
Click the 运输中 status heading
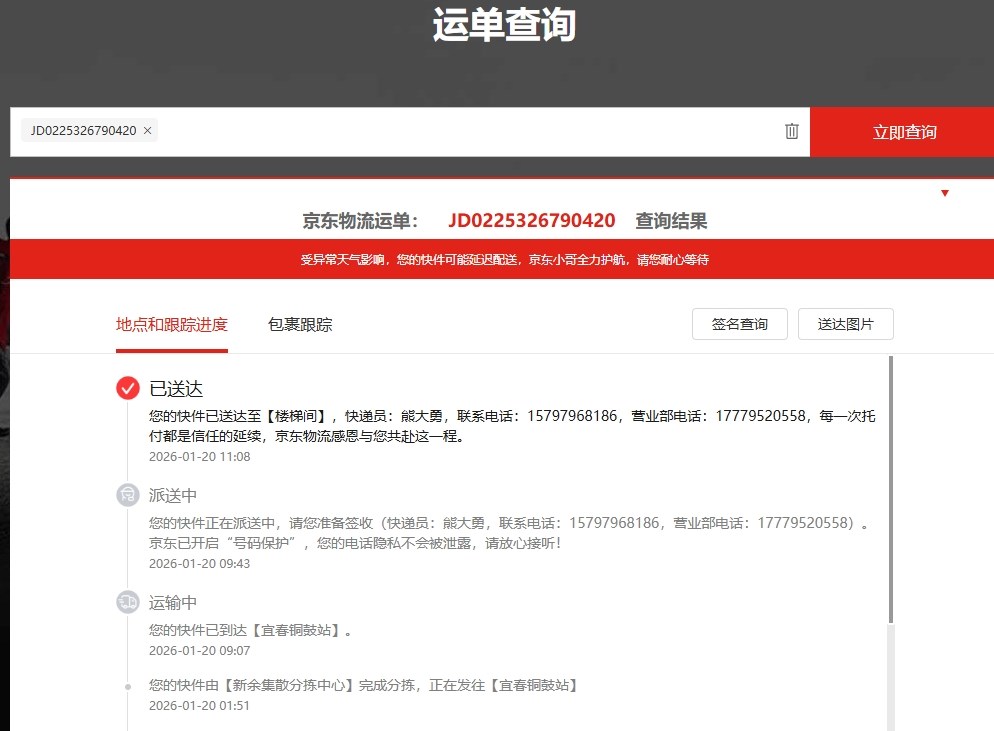point(173,602)
